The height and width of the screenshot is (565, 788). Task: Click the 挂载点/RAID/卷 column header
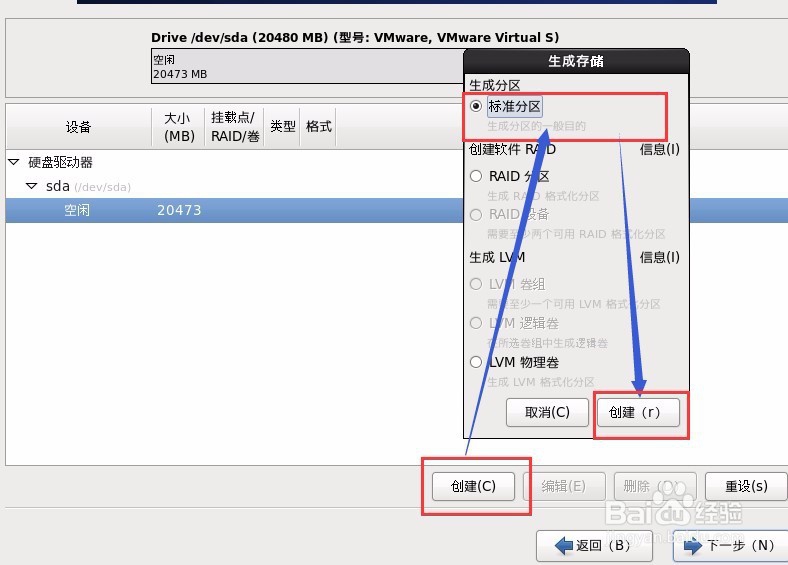pyautogui.click(x=234, y=127)
